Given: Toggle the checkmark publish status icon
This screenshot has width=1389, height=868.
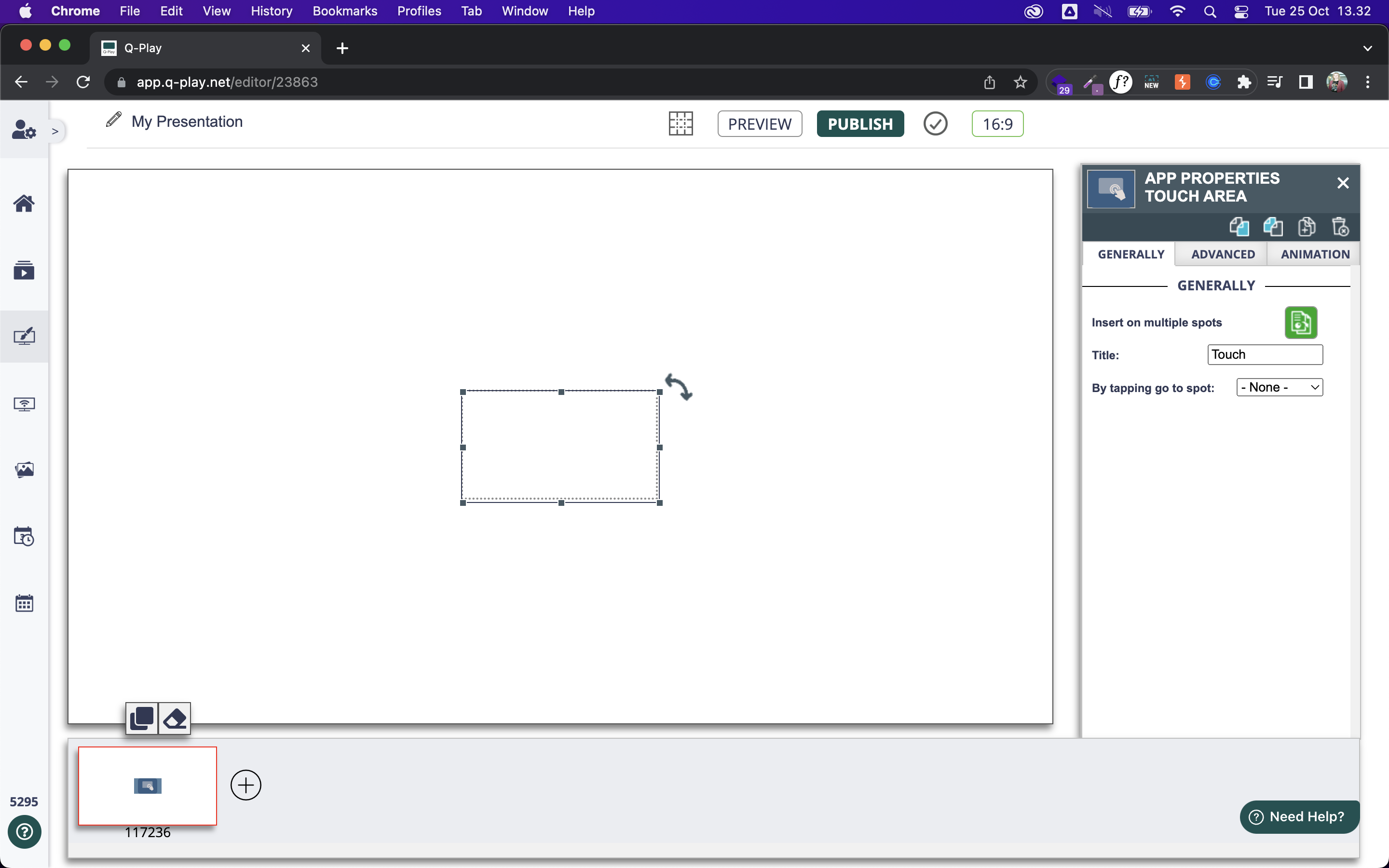Looking at the screenshot, I should tap(934, 123).
